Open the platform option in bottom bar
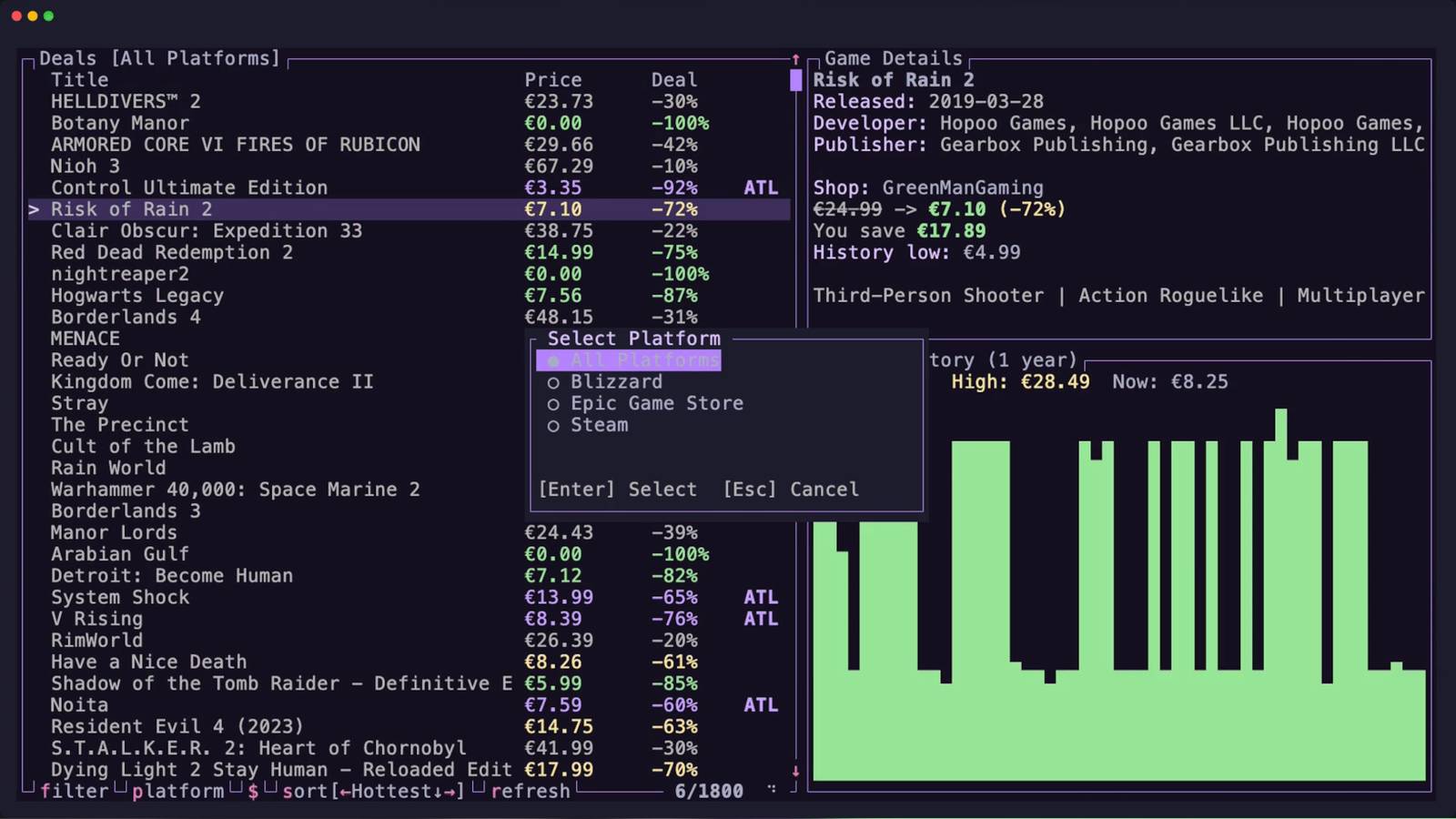 click(178, 792)
